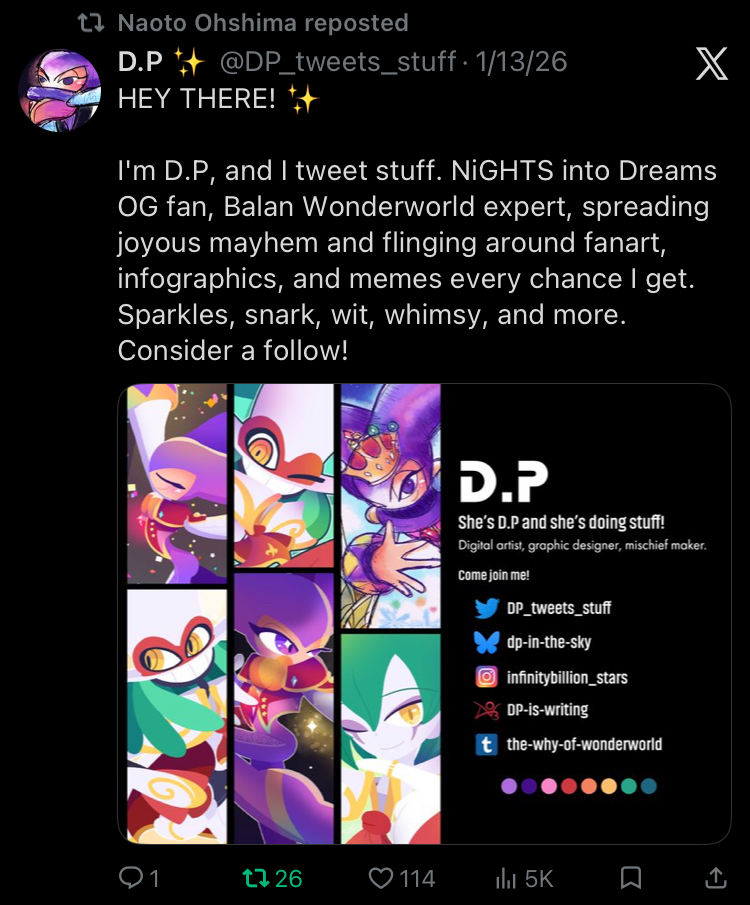Image resolution: width=750 pixels, height=905 pixels.
Task: Click the X logo icon
Action: pos(711,63)
